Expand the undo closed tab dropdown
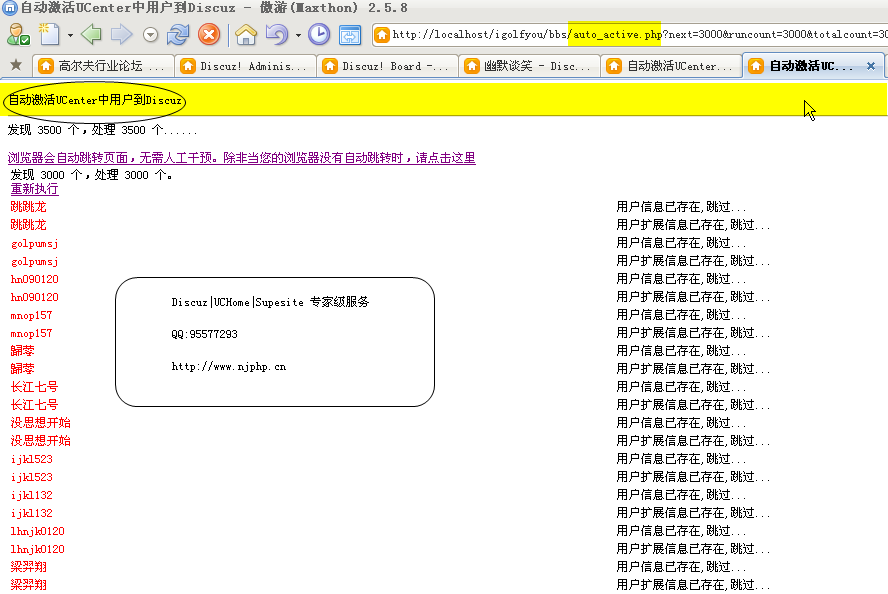The image size is (888, 594). (298, 35)
